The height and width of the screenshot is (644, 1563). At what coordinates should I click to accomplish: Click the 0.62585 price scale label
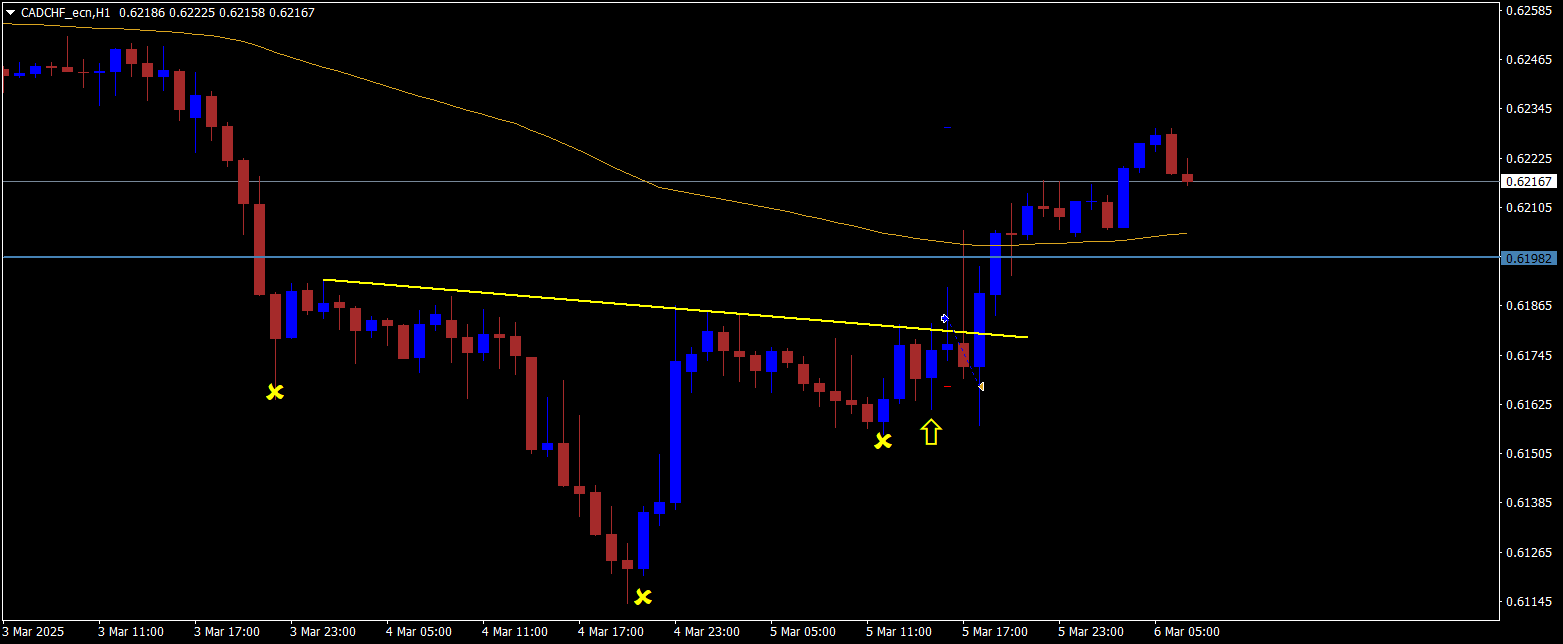click(1527, 11)
